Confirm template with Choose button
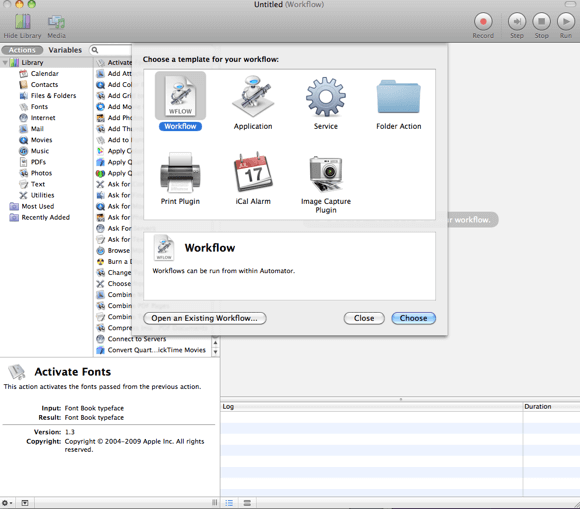 414,318
